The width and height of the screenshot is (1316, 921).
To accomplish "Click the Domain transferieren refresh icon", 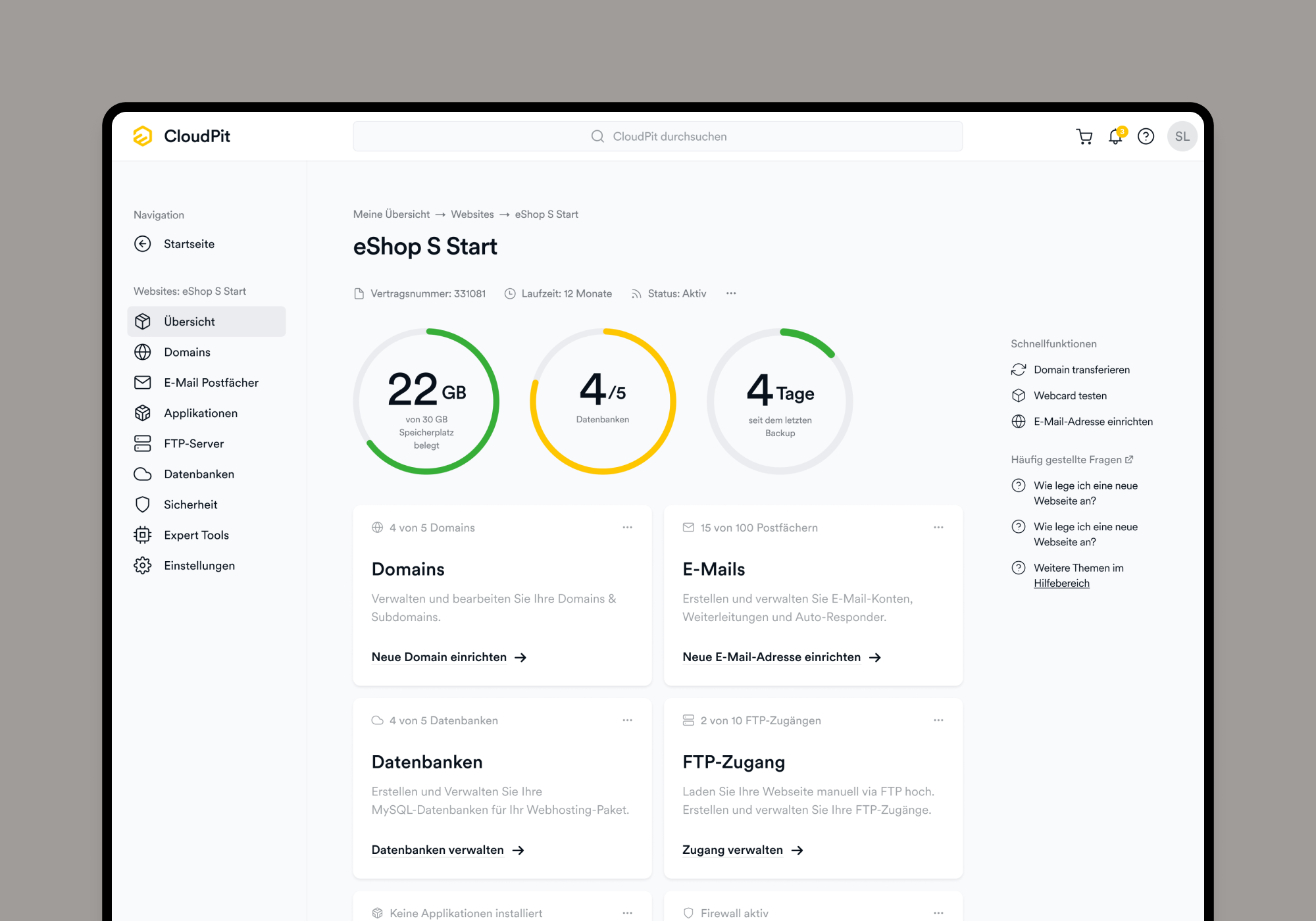I will point(1018,370).
